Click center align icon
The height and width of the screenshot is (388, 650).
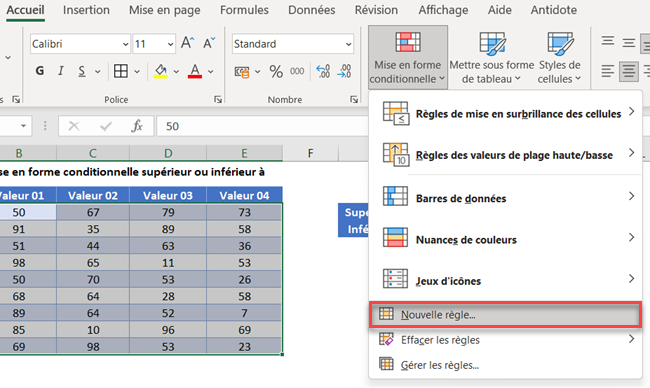coord(629,71)
